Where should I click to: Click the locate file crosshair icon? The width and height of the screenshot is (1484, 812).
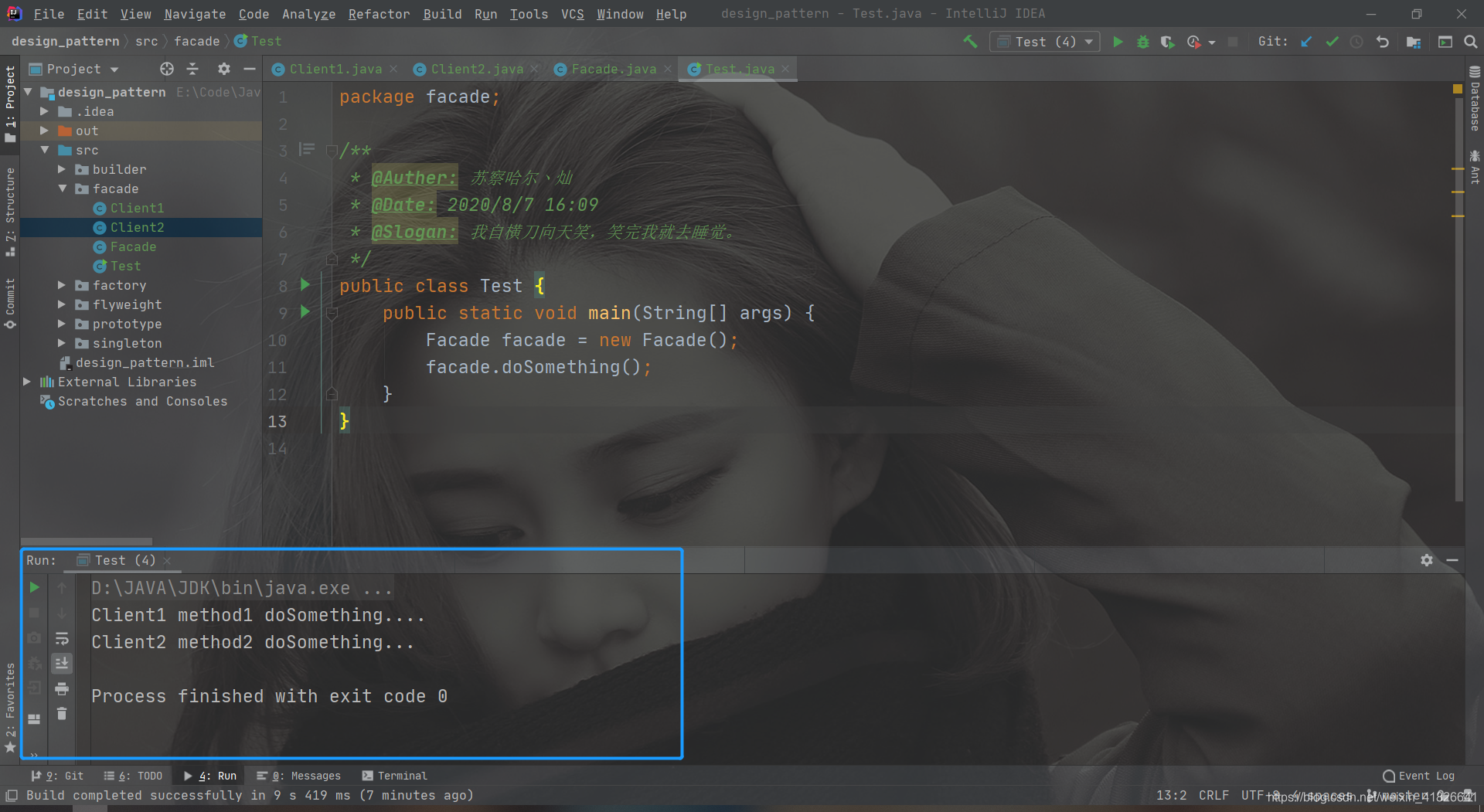(167, 69)
